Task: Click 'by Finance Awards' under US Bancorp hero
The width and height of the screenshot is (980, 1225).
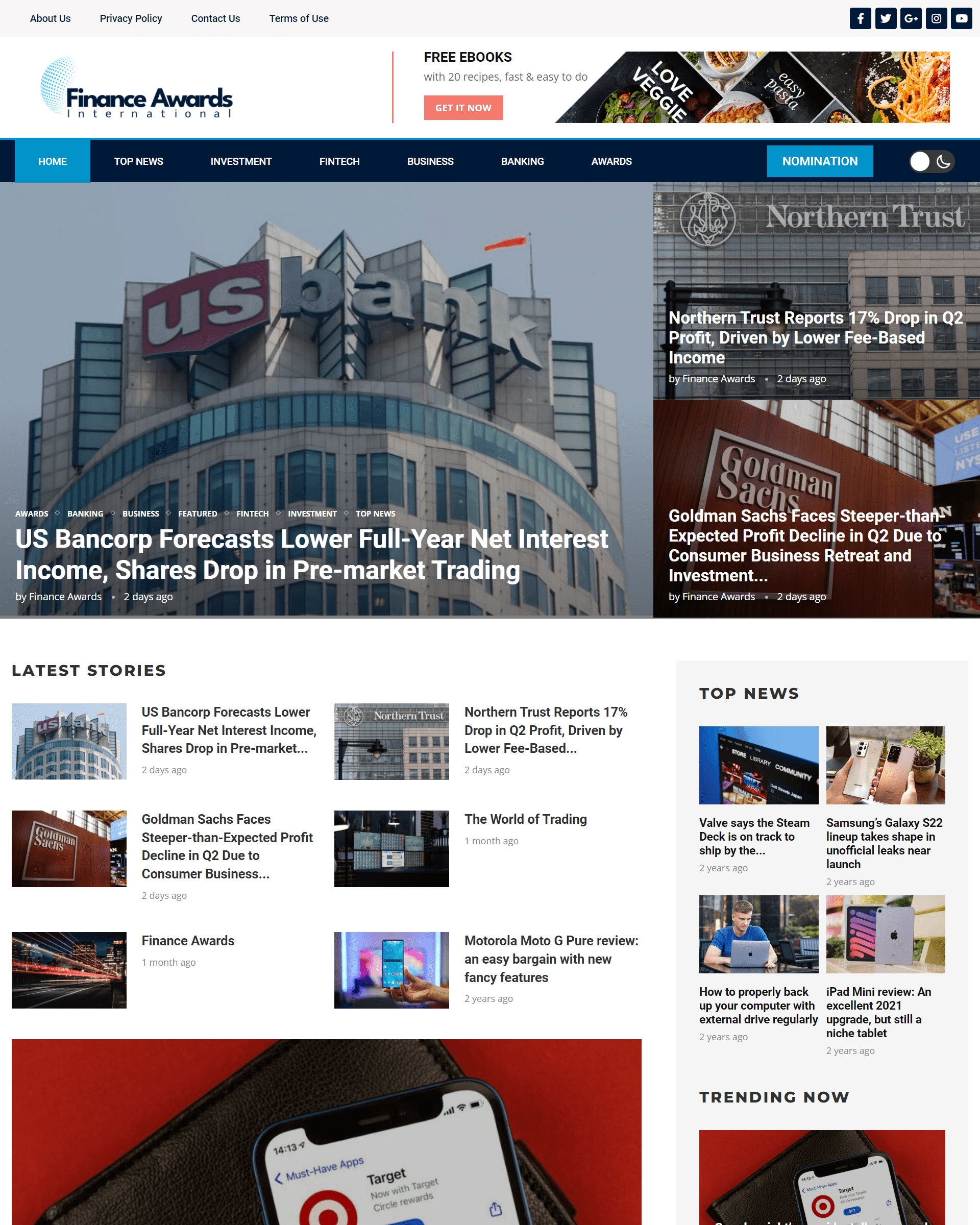Action: [59, 597]
